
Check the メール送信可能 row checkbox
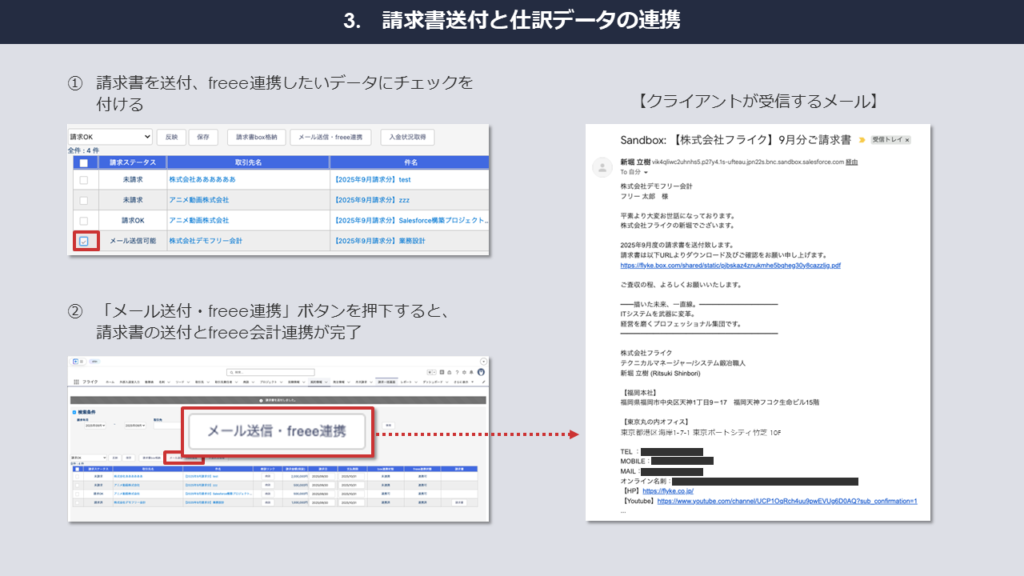[x=83, y=241]
